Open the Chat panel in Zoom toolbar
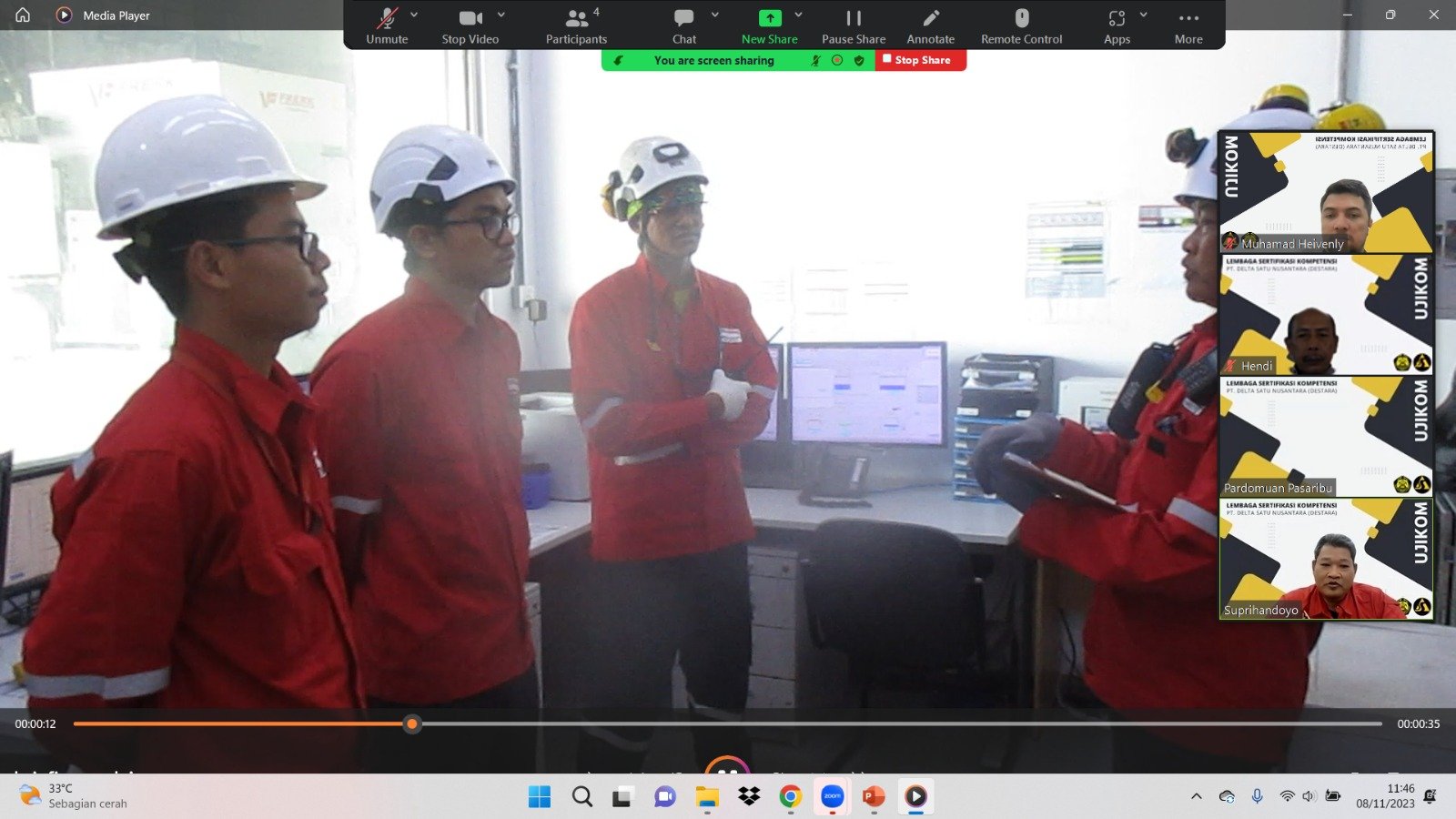This screenshot has width=1456, height=819. 683,25
